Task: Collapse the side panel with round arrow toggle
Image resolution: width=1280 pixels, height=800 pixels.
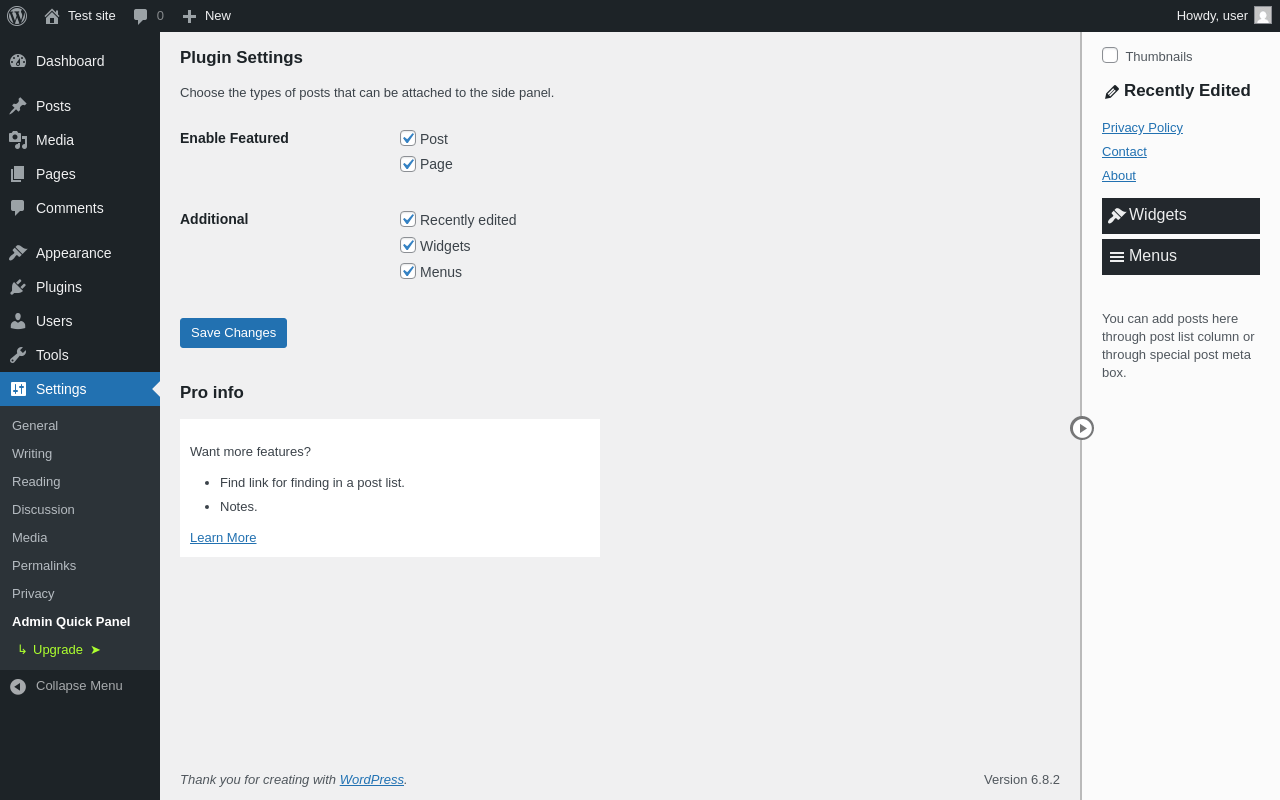Action: coord(1082,428)
